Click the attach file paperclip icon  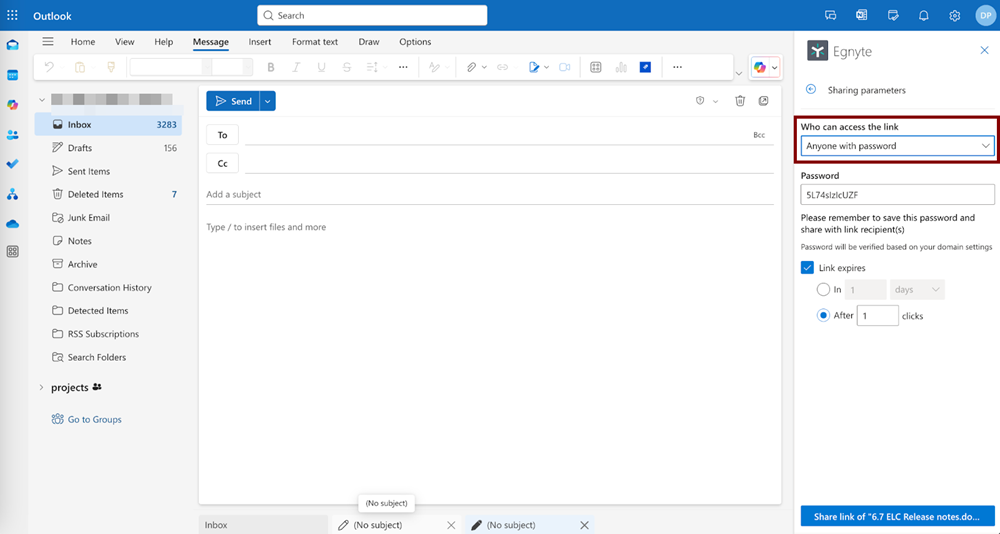pyautogui.click(x=471, y=67)
